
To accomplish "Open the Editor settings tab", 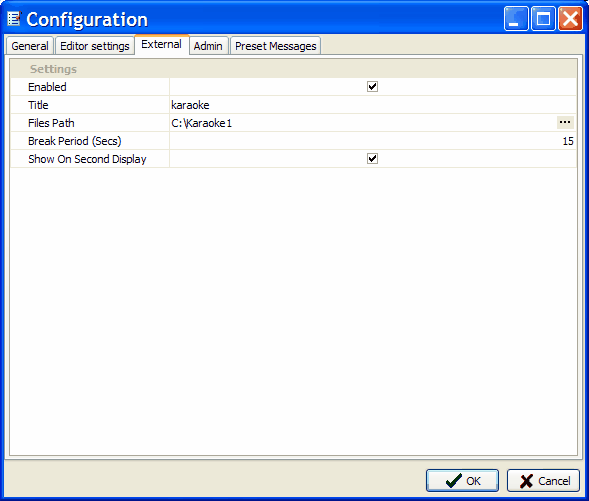I will click(x=95, y=46).
